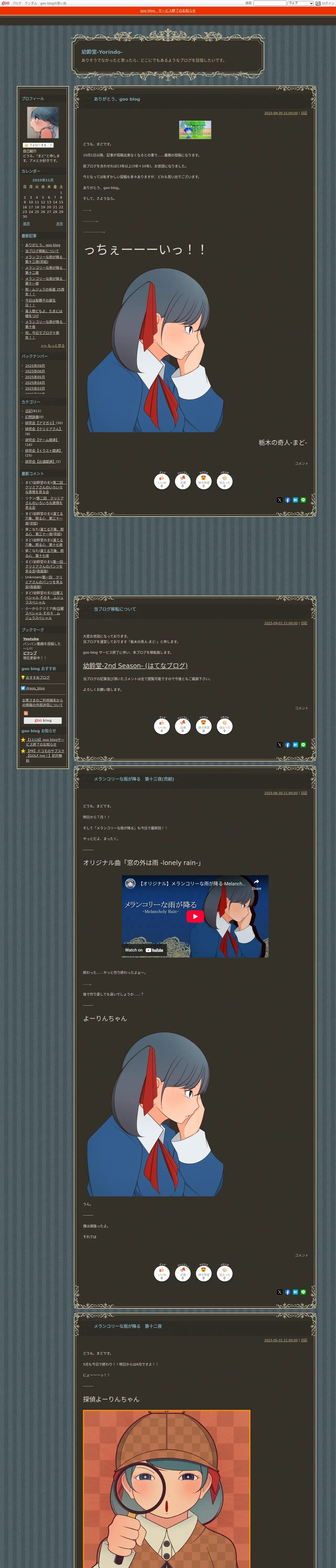Open comment リクン/第二回 クリミアさんのいろいろな表情を見る会
The height and width of the screenshot is (1568, 336).
[x=44, y=503]
